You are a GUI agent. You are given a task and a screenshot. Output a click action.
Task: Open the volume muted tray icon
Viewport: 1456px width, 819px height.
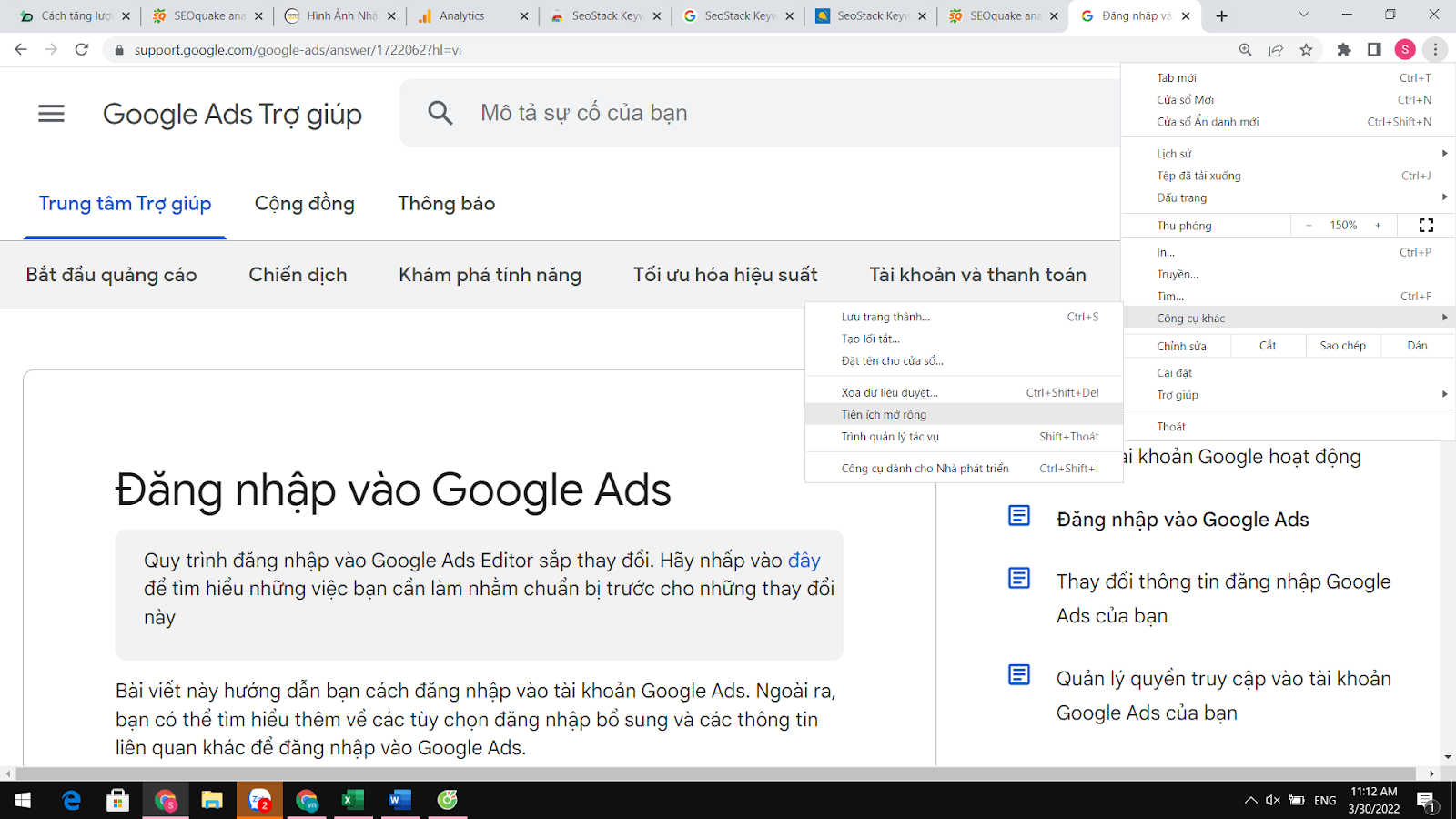point(1273,800)
